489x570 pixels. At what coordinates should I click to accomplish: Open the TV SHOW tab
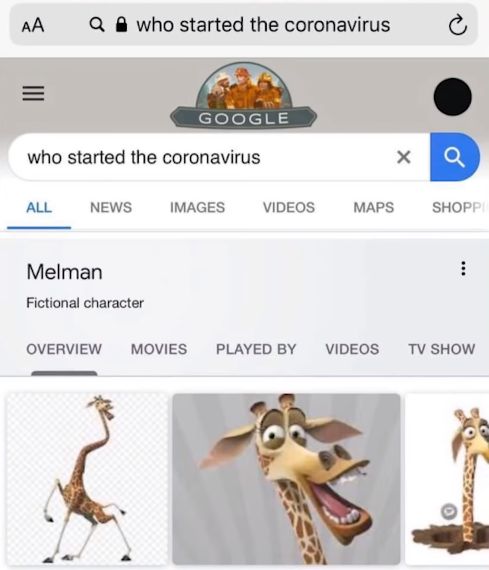pos(442,349)
